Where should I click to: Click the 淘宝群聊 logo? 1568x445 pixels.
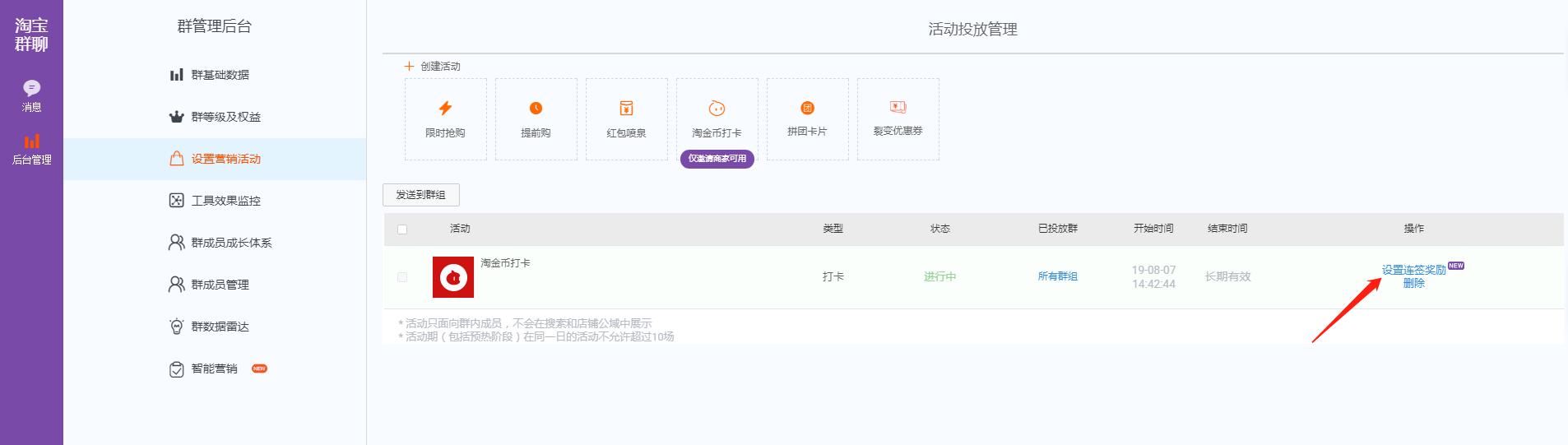point(31,35)
